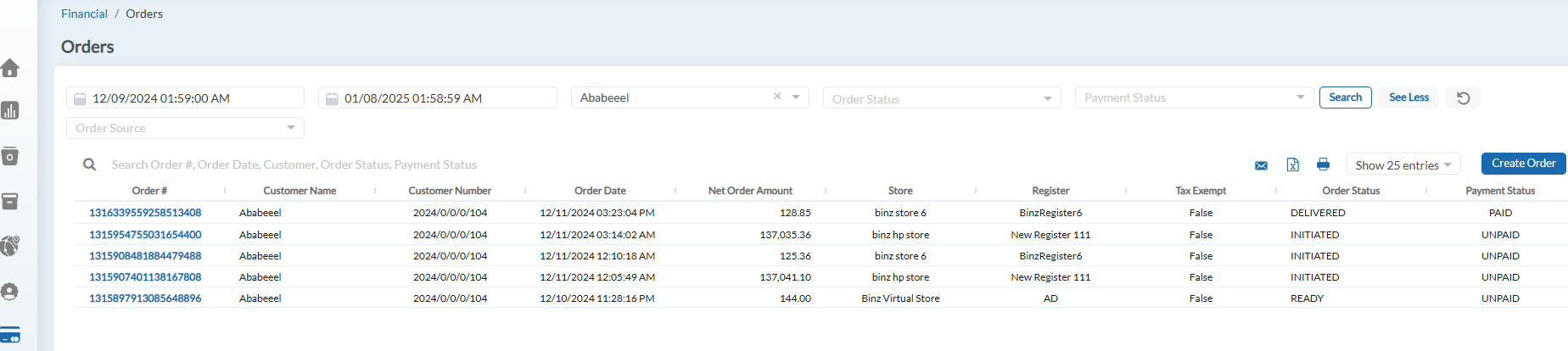Click the PAID payment status cell
The image size is (1568, 351).
pos(1500,213)
